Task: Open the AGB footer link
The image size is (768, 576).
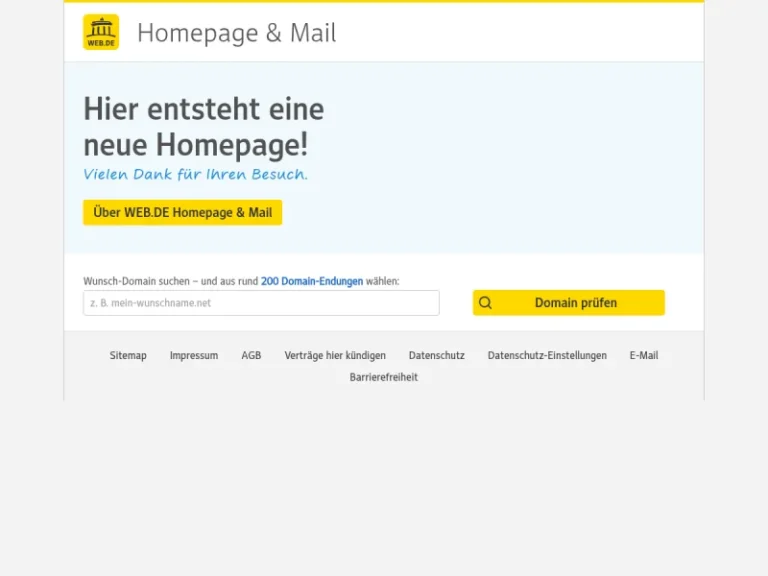Action: pos(251,356)
